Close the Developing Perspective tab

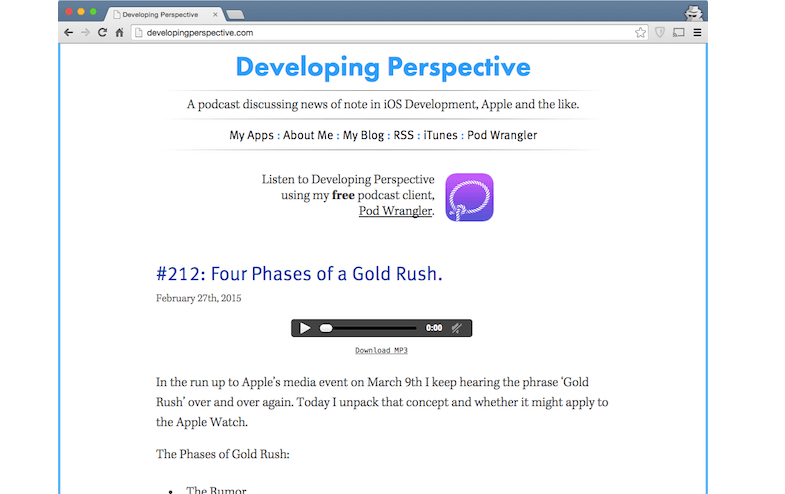pos(215,15)
